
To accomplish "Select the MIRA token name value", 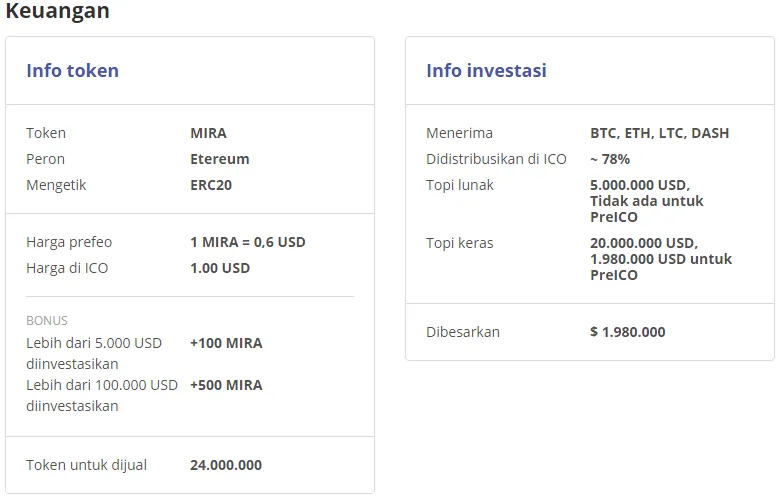I will coord(208,133).
